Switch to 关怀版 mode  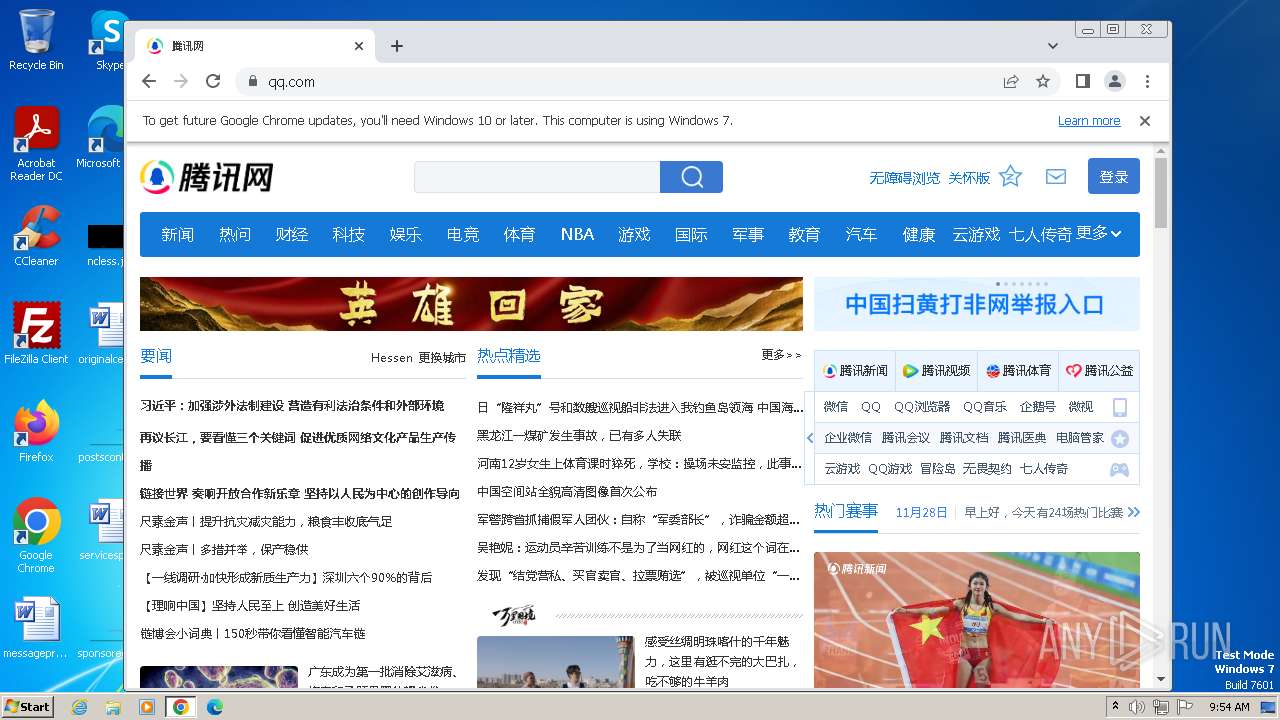coord(969,178)
